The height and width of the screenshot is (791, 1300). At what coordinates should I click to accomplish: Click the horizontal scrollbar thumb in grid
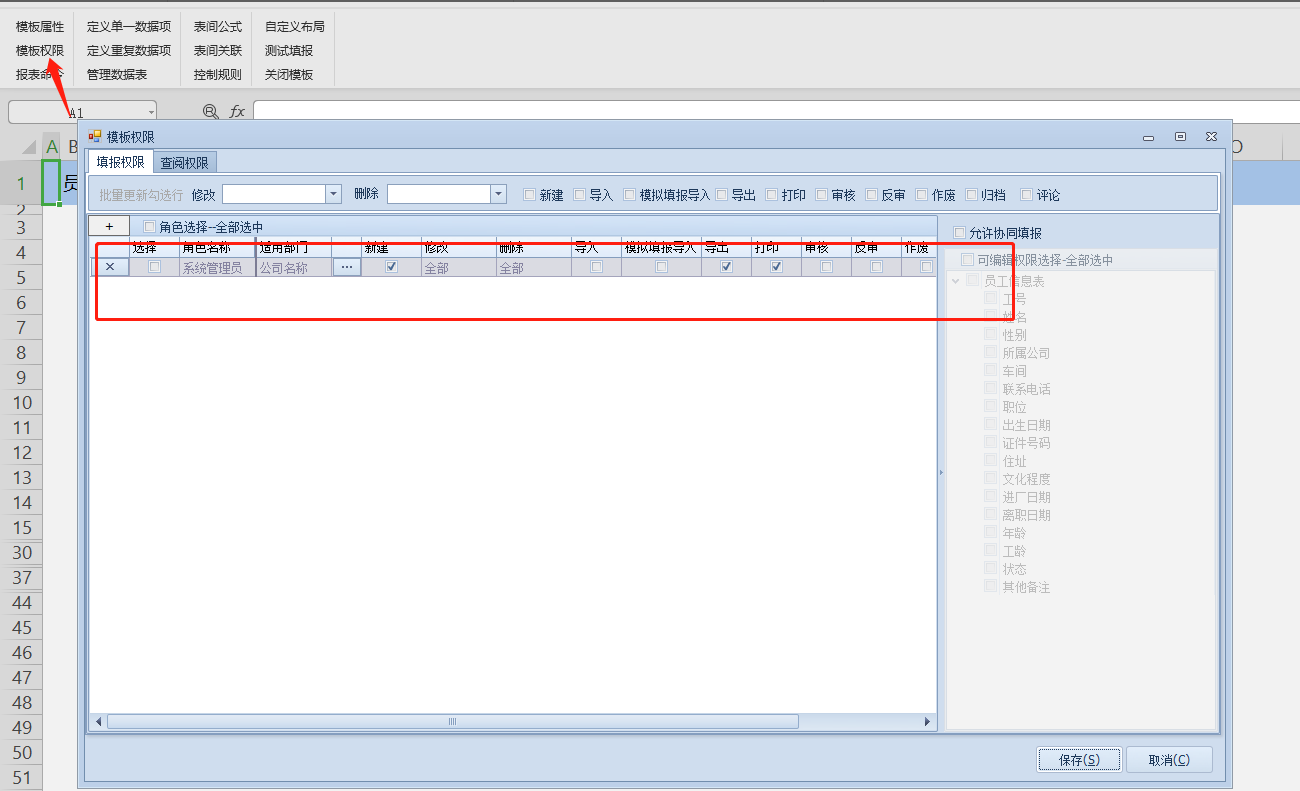[x=452, y=721]
